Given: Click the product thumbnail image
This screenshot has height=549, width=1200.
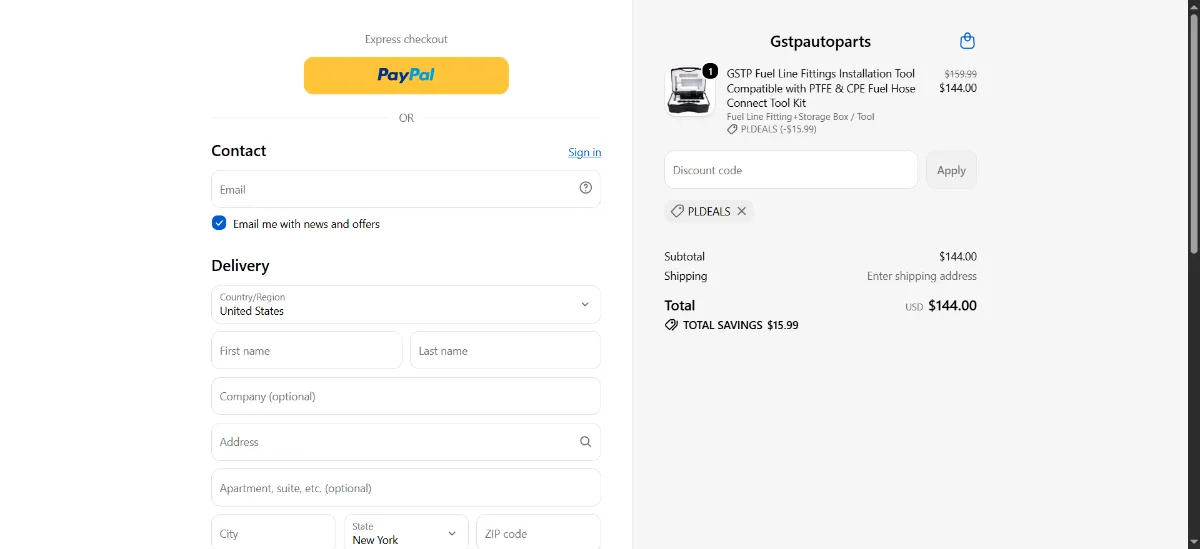Looking at the screenshot, I should click(x=691, y=92).
